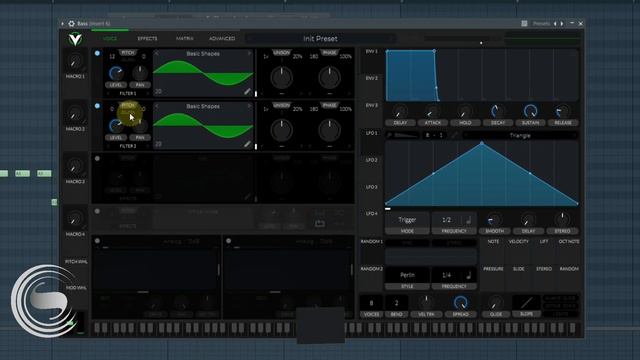Viewport: 640px width, 360px height.
Task: Open the Presets menu in plugin header
Action: (541, 24)
